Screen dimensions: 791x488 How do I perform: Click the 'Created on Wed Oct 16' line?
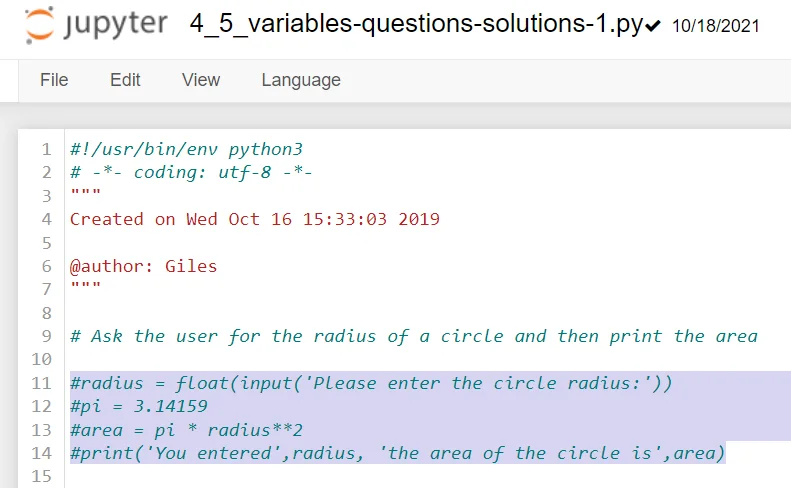(x=254, y=219)
